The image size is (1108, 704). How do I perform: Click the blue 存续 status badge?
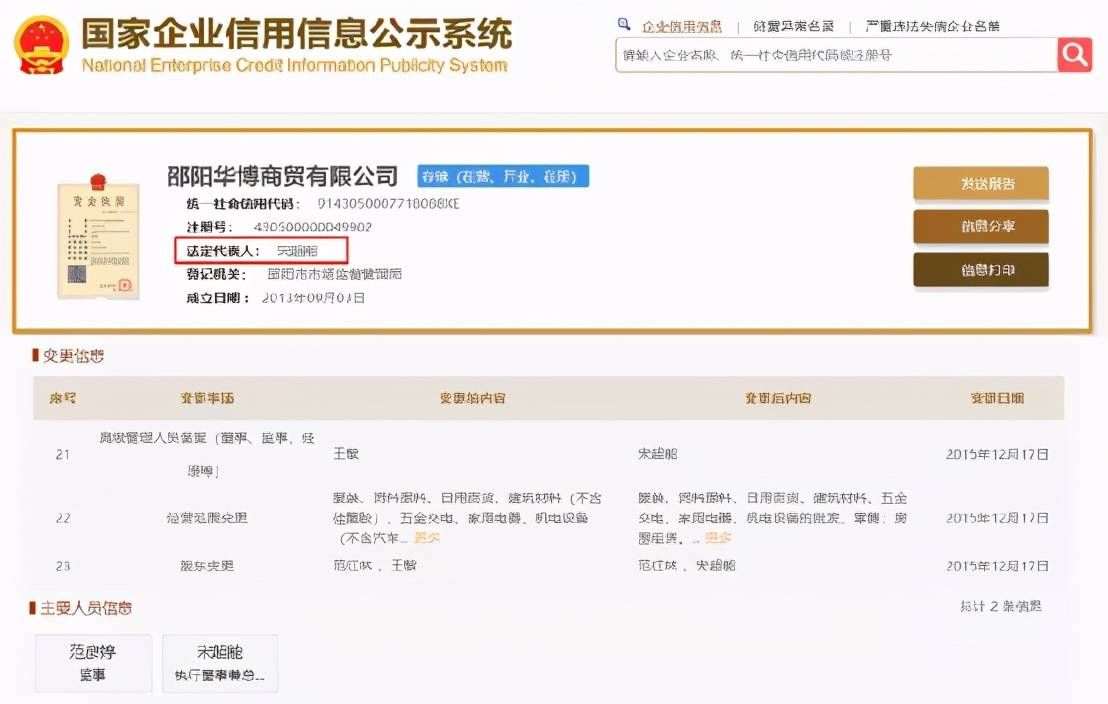coord(503,177)
